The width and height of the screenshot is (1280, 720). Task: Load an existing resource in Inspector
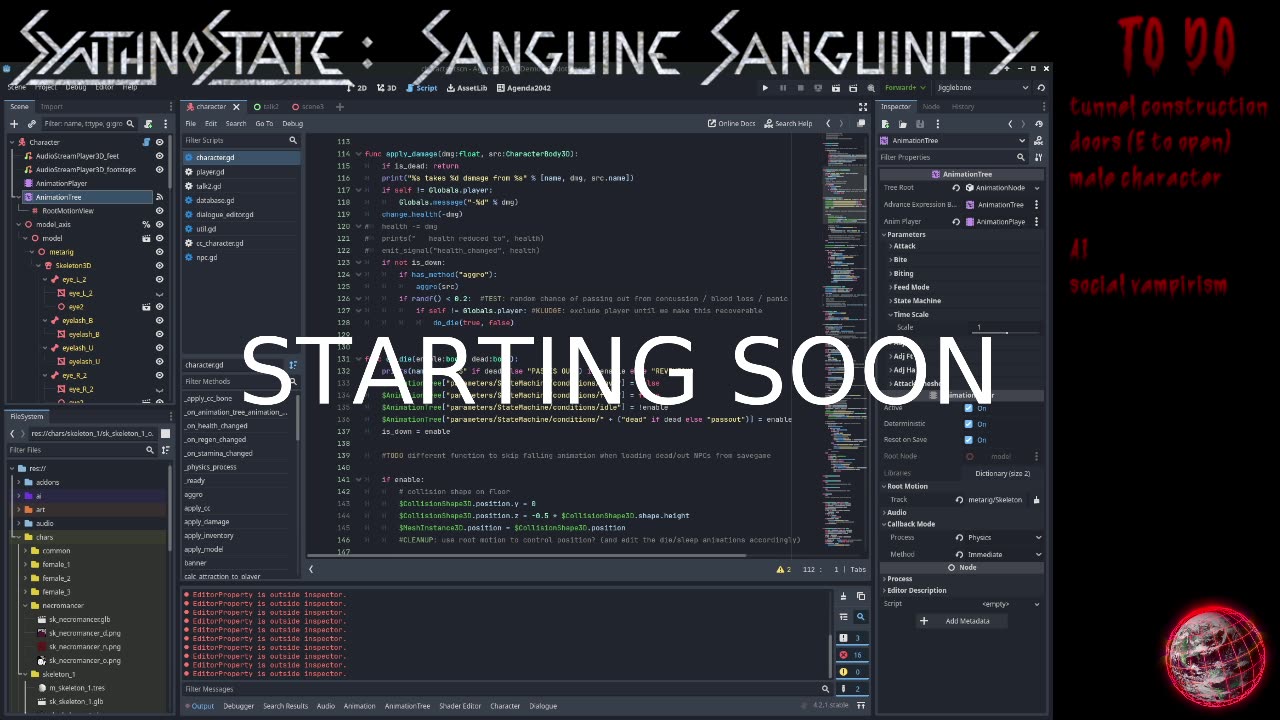coord(902,124)
